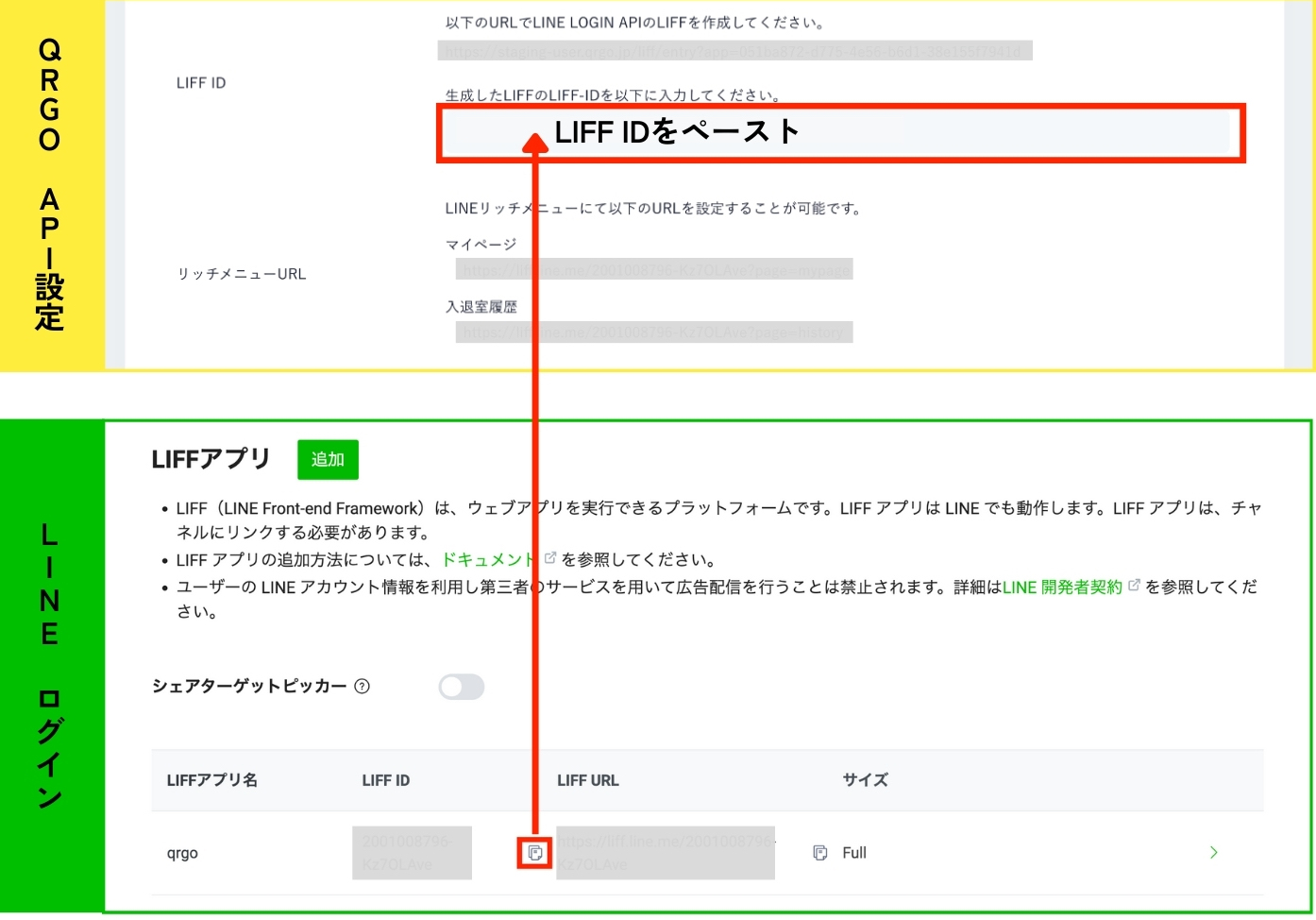Open the ドキュメント link

(x=488, y=559)
